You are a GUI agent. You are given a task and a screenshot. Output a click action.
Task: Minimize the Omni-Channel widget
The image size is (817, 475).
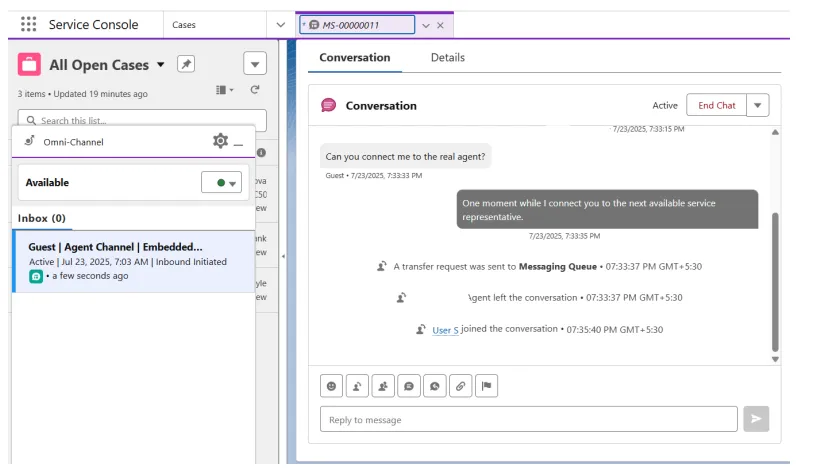pyautogui.click(x=239, y=142)
